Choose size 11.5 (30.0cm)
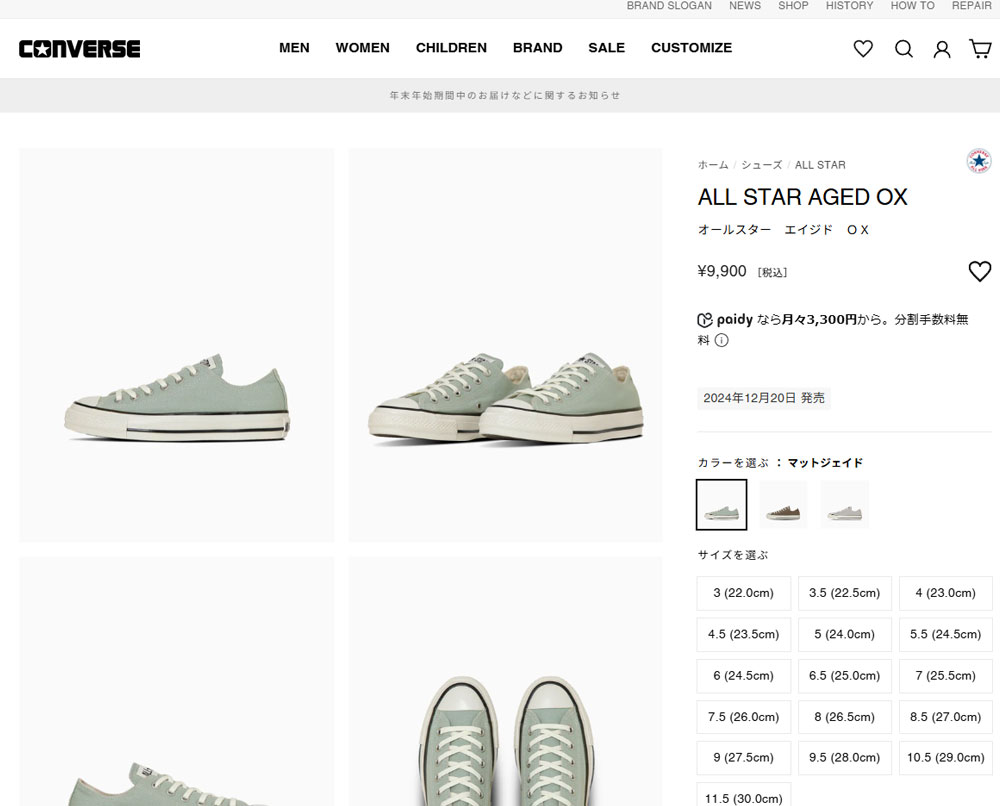1000x806 pixels. point(744,795)
